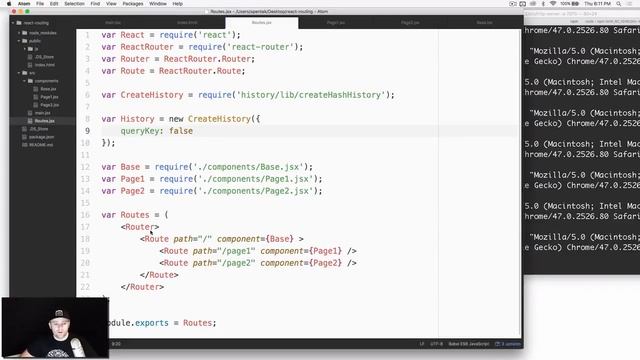Click line number 16 in the gutter
Image resolution: width=640 pixels, height=360 pixels.
[85, 215]
